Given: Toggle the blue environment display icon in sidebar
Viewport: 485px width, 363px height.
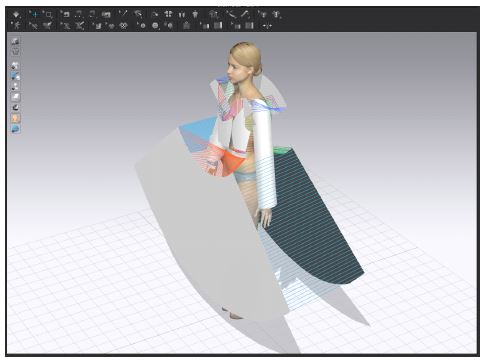Looking at the screenshot, I should [x=16, y=129].
